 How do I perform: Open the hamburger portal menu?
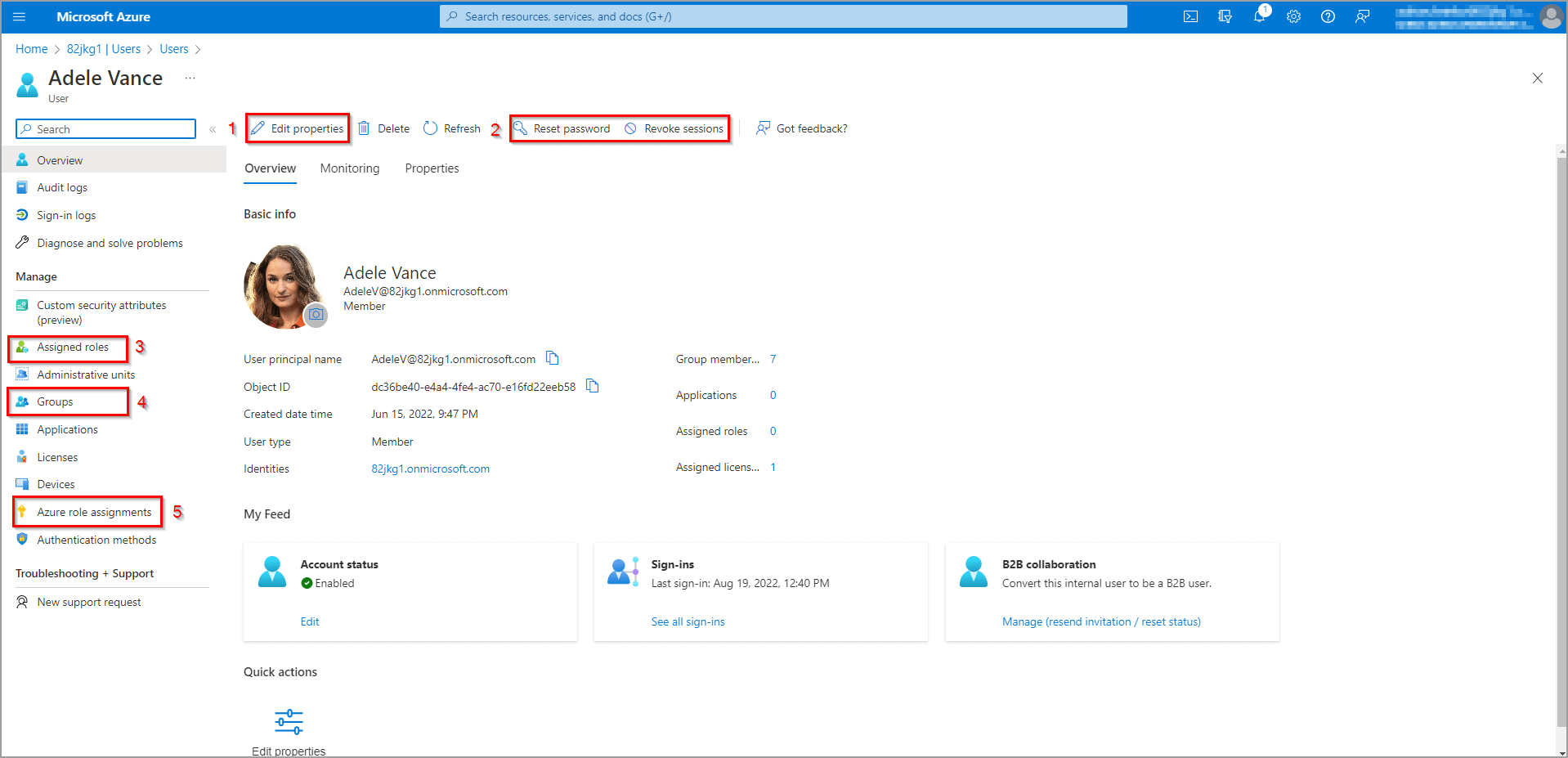point(20,16)
